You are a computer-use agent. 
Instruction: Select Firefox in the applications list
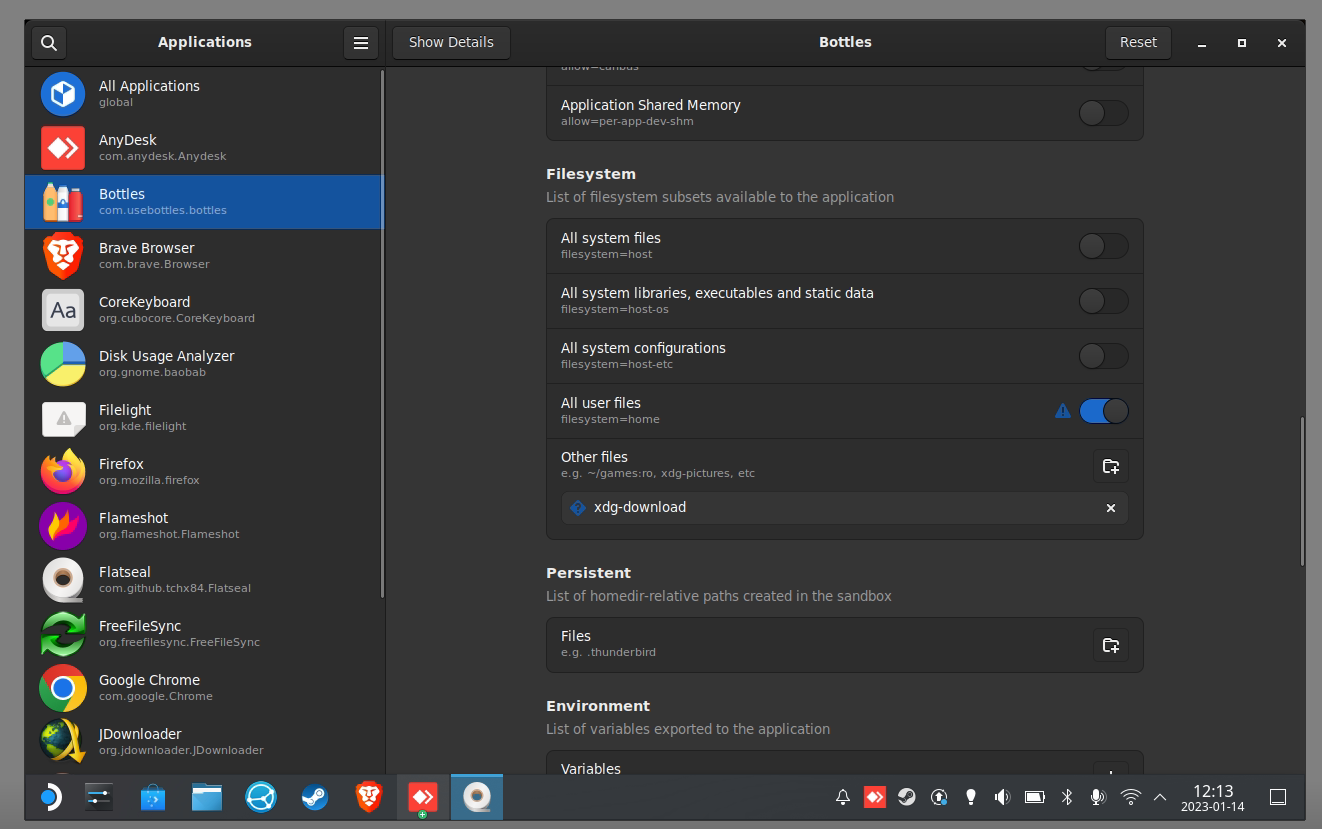click(x=204, y=472)
